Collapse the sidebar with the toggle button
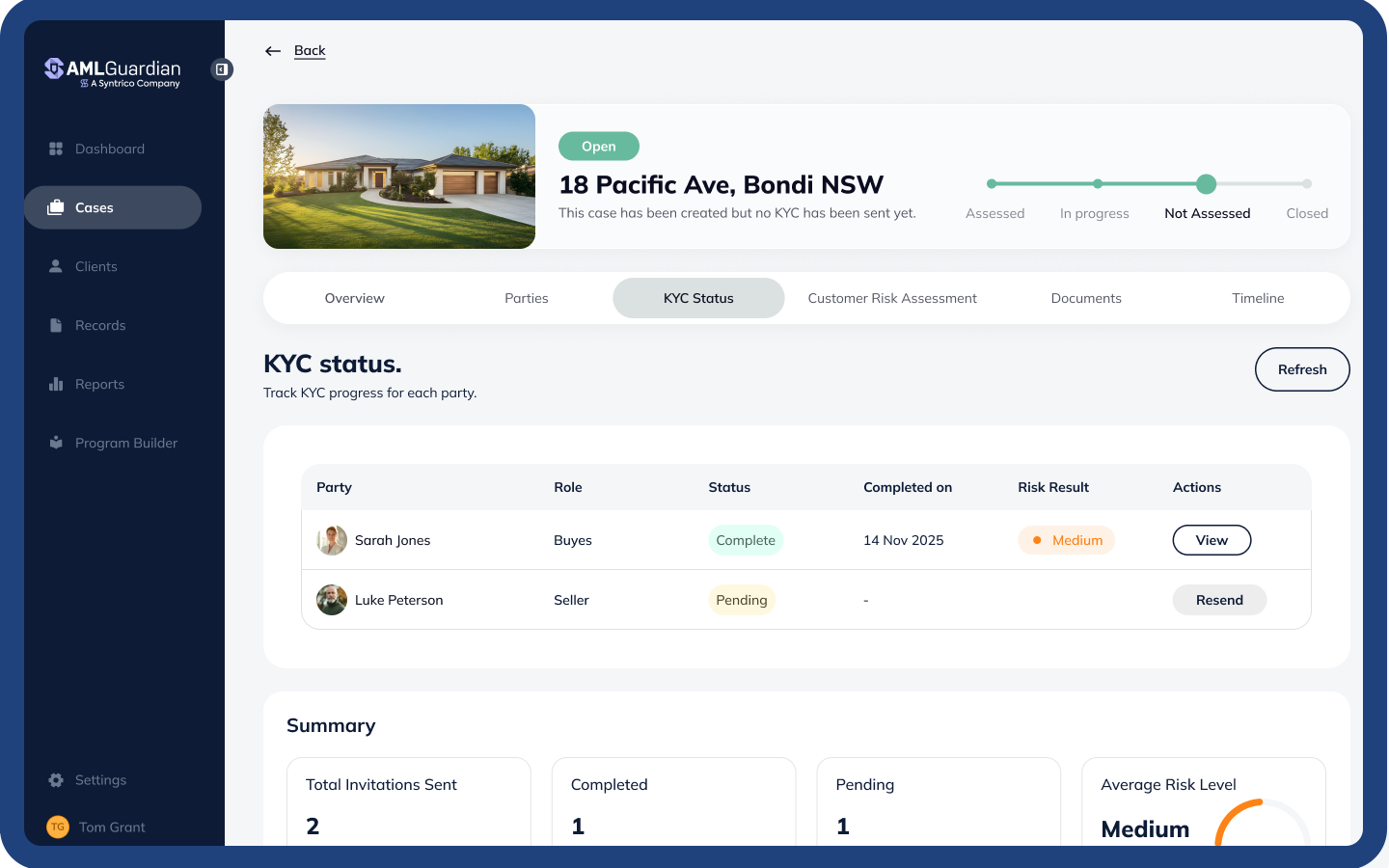Screen dimensions: 1389x868 click(x=222, y=69)
